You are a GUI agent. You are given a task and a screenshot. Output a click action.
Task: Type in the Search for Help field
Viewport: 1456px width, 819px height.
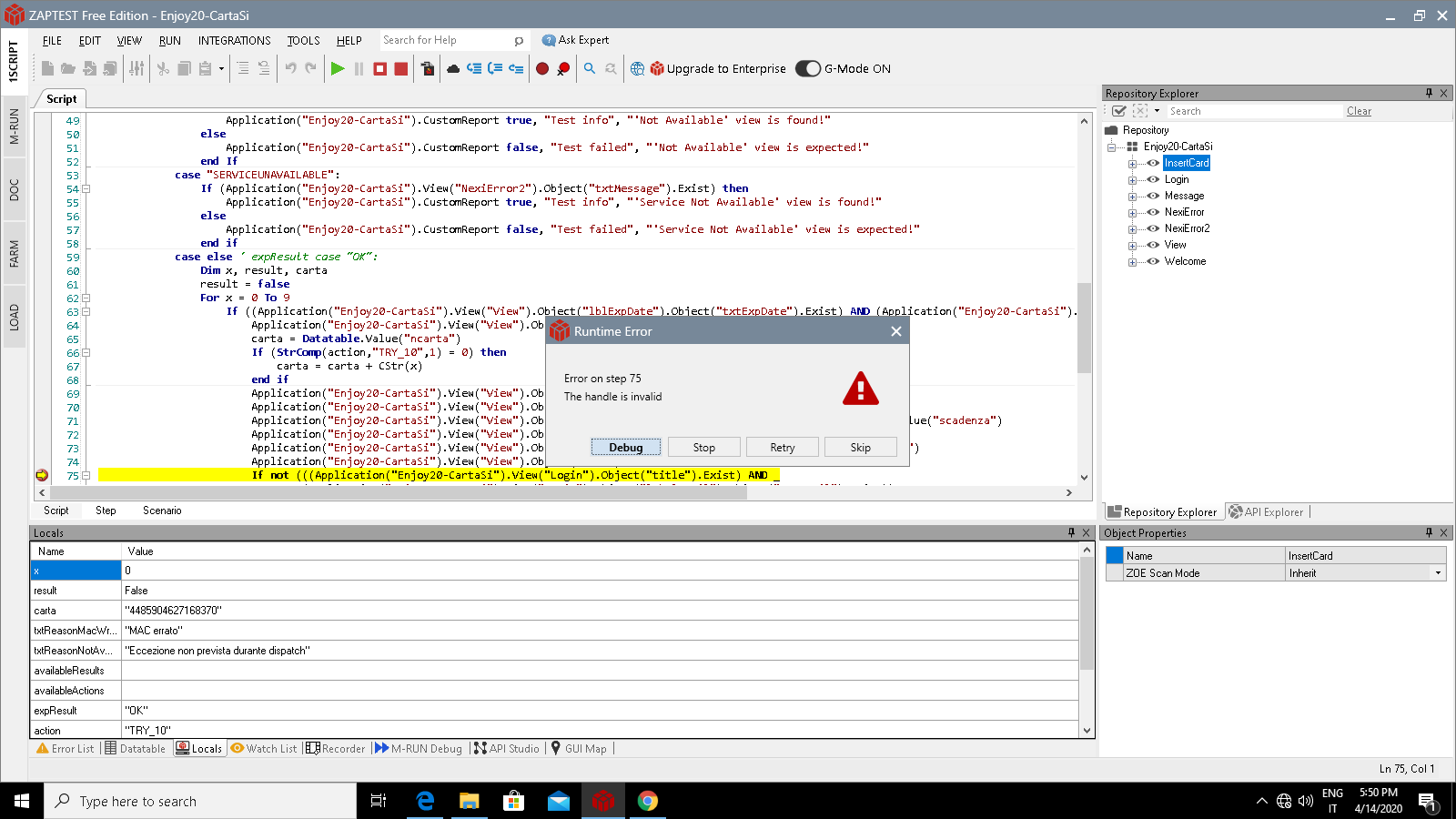pos(446,40)
